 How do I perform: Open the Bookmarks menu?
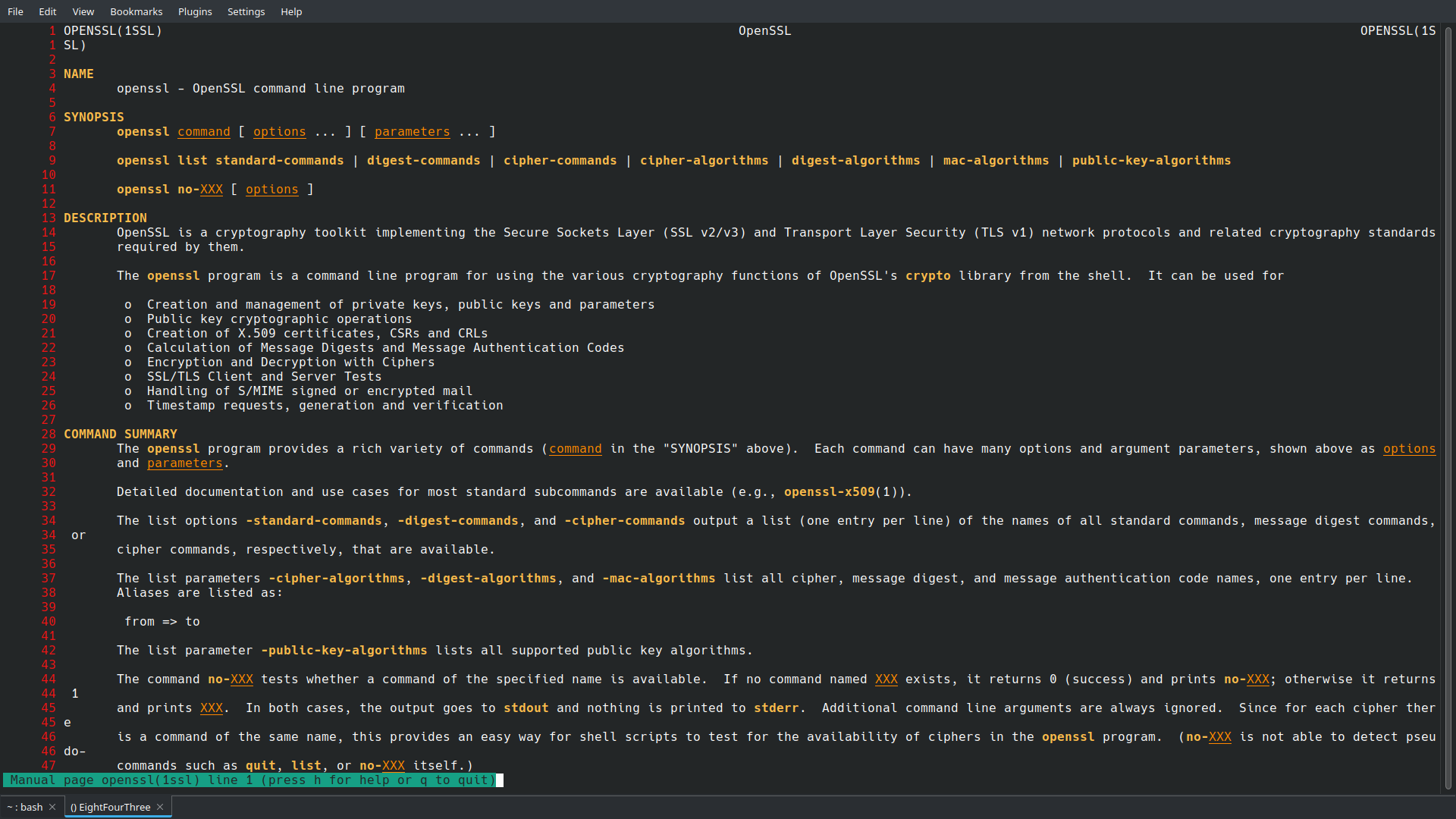(x=136, y=11)
